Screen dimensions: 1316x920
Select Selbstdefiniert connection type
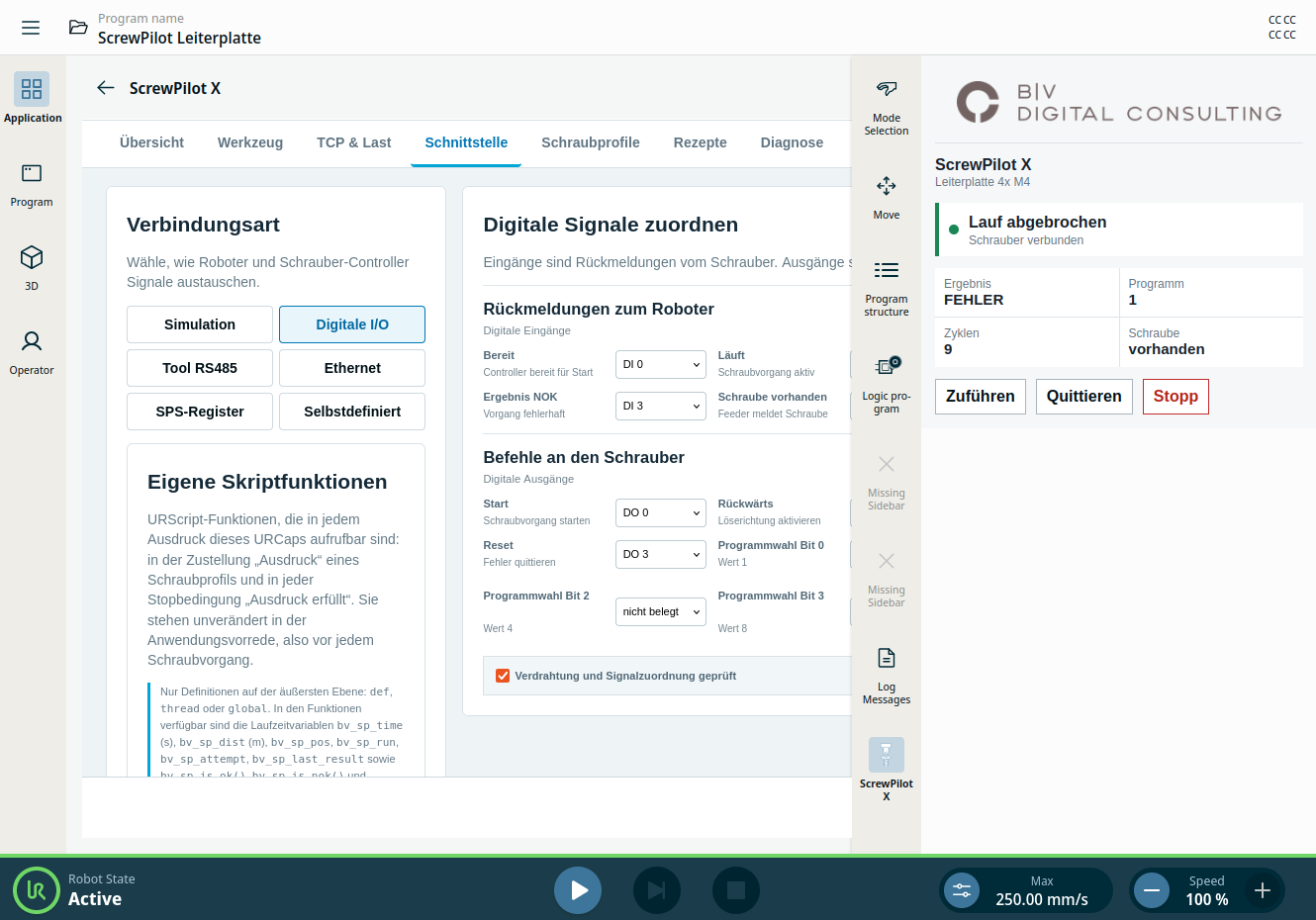(x=352, y=412)
